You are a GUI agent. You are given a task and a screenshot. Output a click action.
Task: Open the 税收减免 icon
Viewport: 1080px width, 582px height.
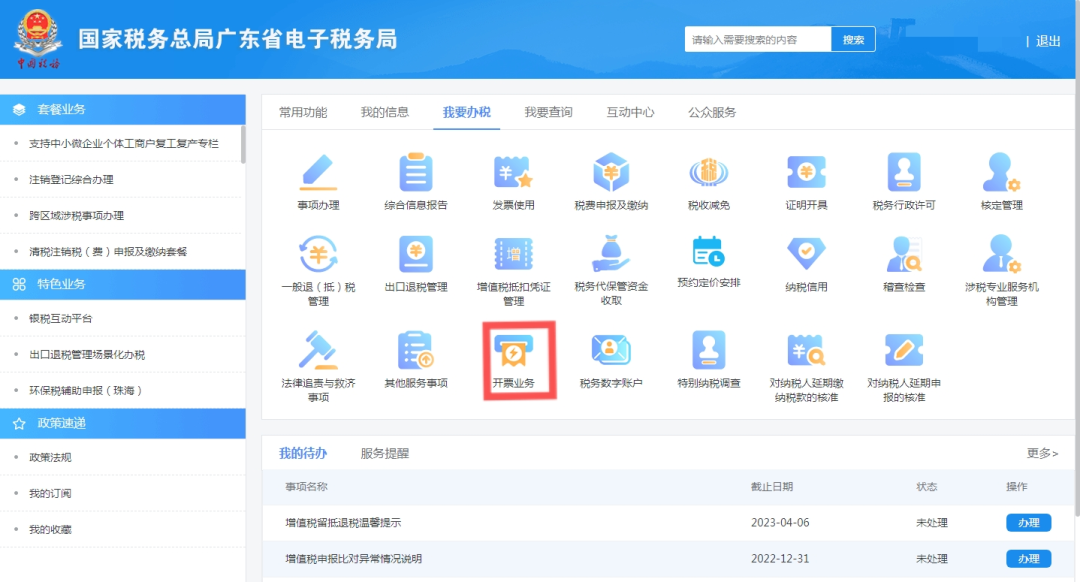709,172
